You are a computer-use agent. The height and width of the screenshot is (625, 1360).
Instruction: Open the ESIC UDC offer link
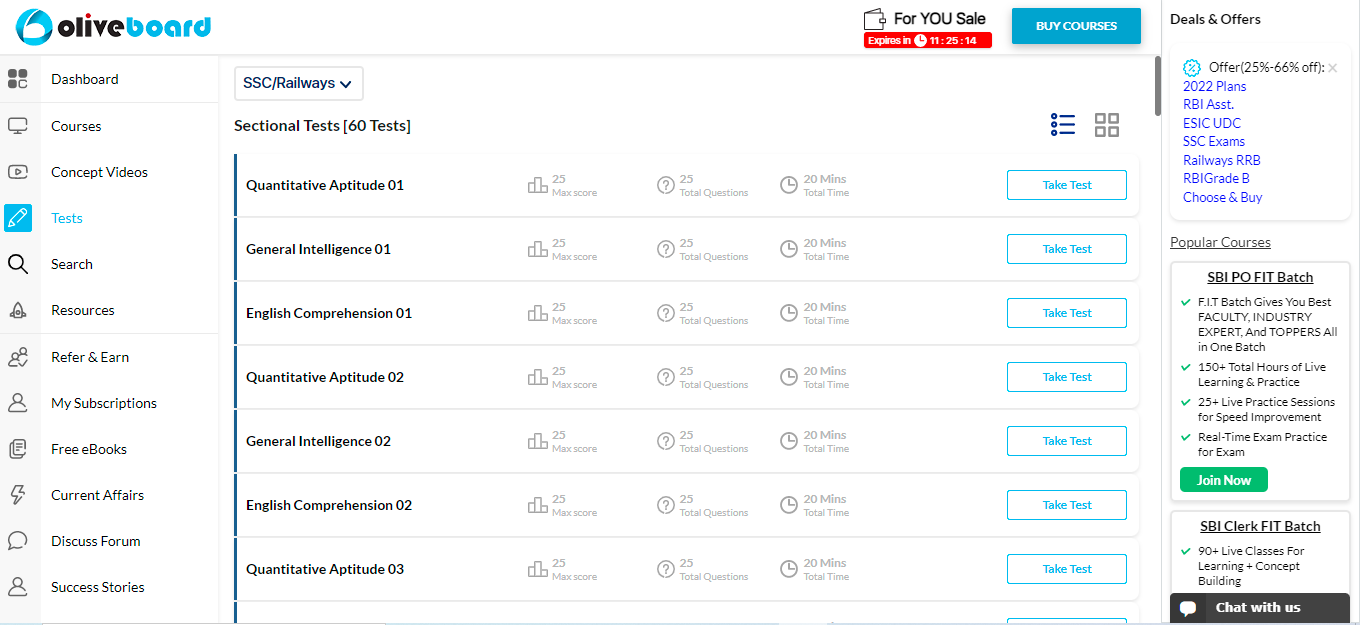click(x=1212, y=123)
